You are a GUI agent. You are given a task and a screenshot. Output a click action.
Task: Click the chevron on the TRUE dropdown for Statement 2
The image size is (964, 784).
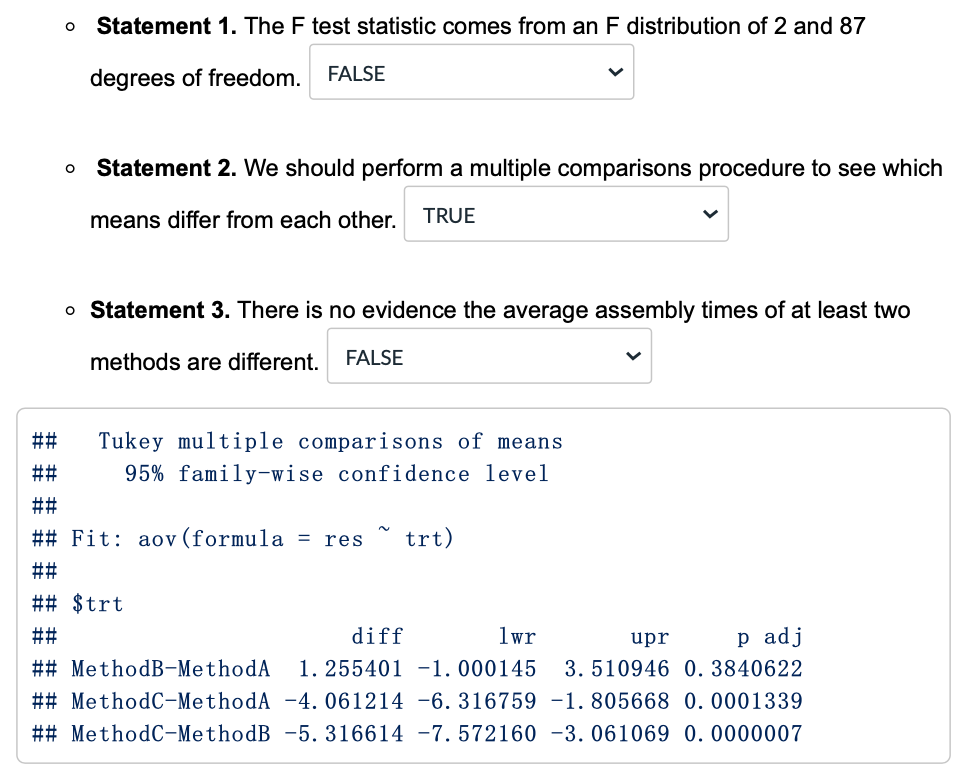pyautogui.click(x=708, y=213)
